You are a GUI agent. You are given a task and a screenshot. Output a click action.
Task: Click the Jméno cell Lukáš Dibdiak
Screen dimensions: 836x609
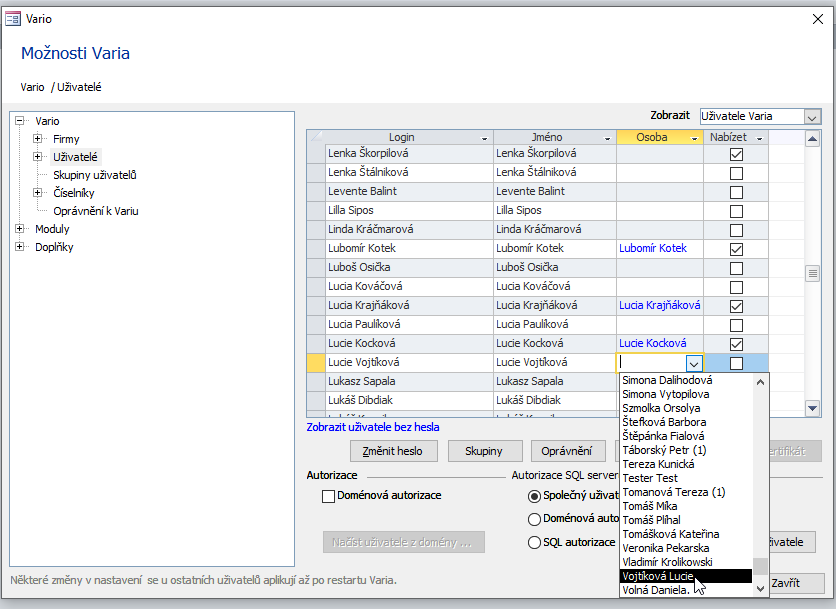[x=555, y=400]
